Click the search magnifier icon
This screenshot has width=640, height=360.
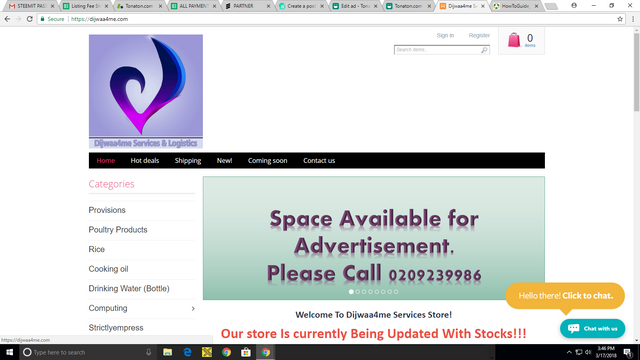coord(484,50)
